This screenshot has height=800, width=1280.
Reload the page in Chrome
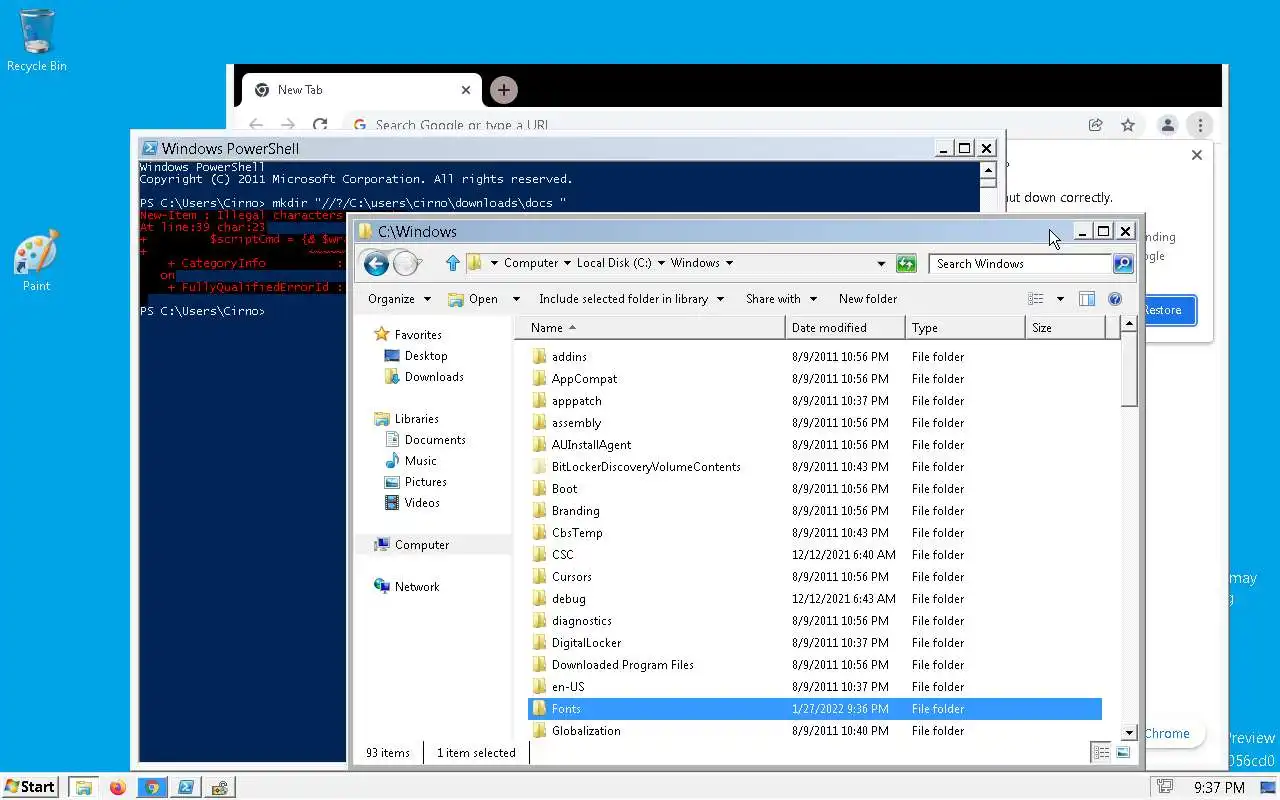[x=320, y=125]
